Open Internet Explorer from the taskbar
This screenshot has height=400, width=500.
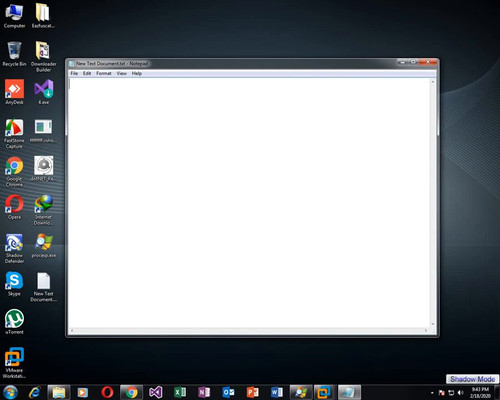pyautogui.click(x=35, y=392)
